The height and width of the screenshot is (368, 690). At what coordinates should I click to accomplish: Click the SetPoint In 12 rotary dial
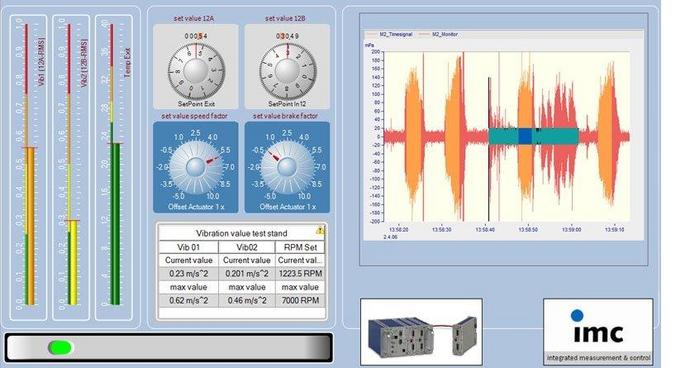point(287,71)
